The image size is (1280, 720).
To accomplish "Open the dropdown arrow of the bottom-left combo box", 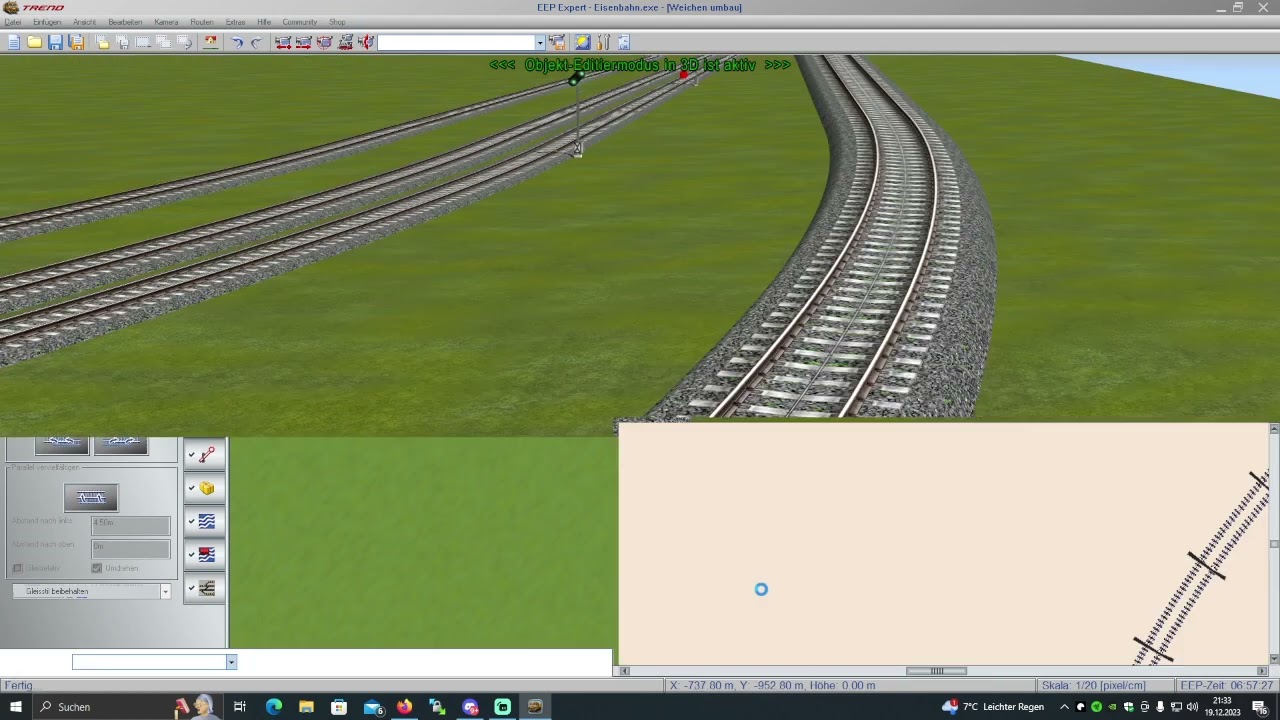I will [231, 662].
